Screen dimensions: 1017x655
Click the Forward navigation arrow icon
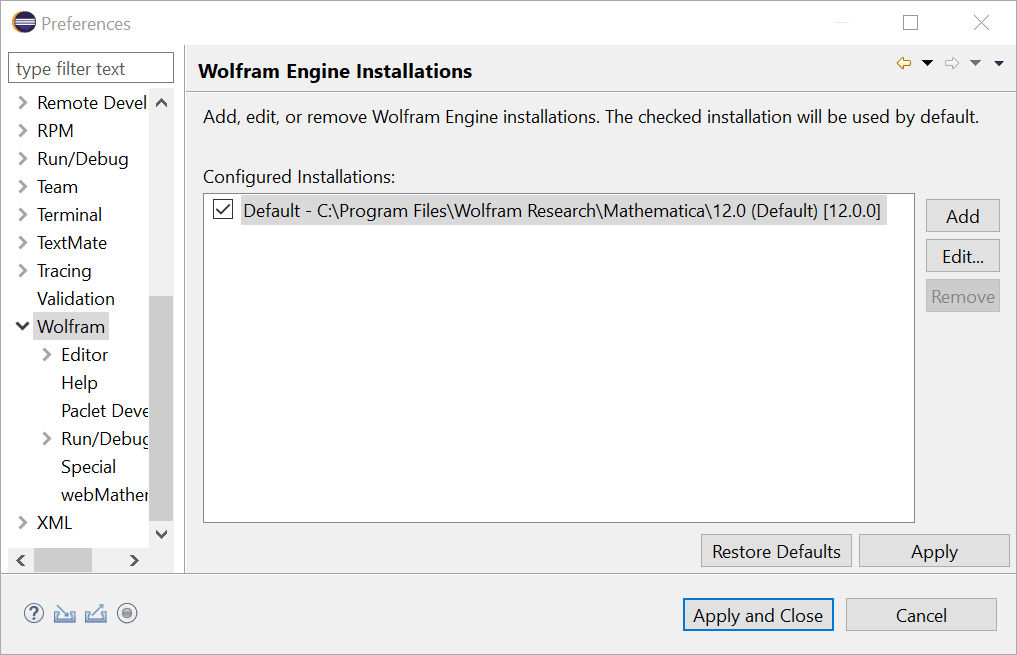951,63
